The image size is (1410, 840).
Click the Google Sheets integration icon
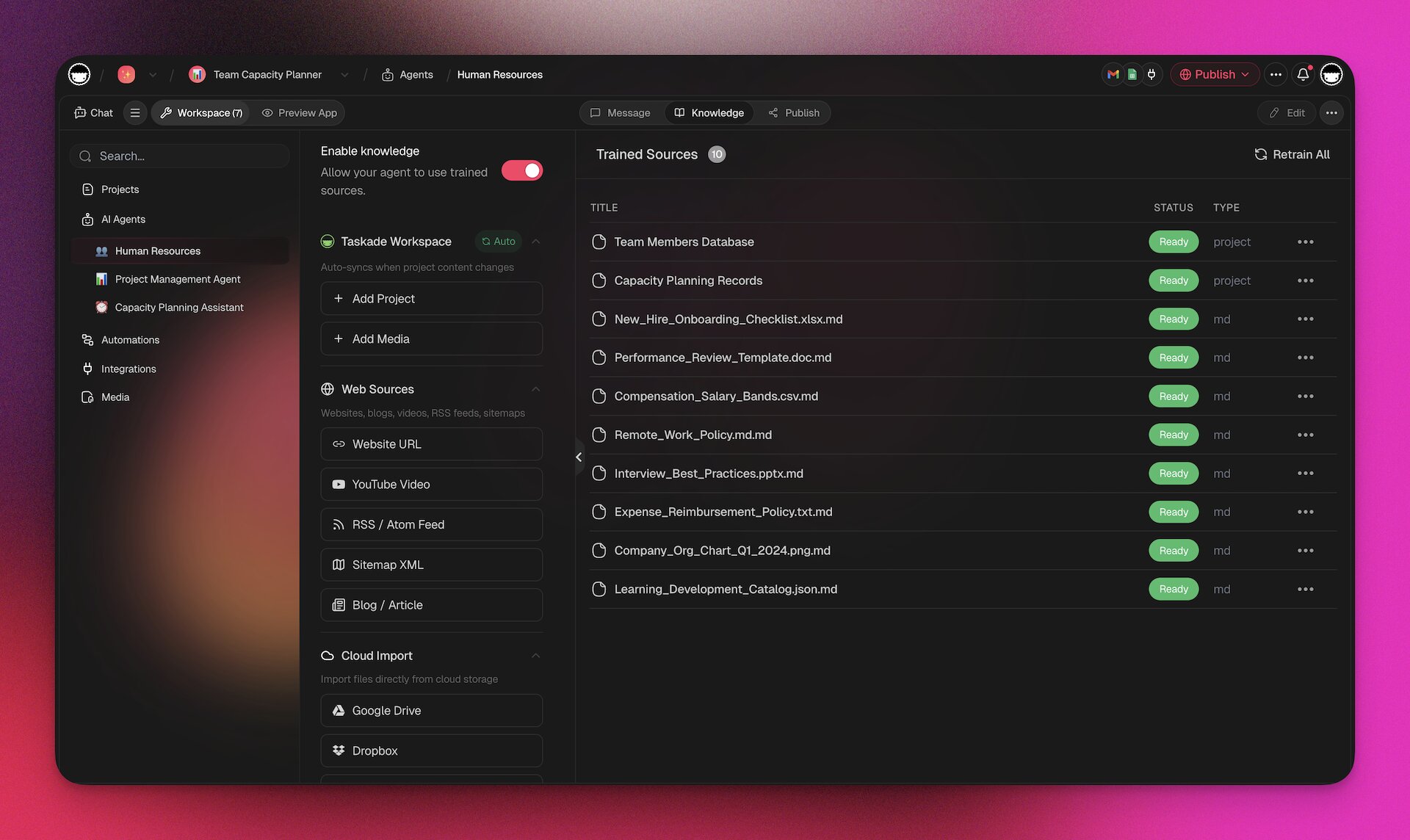click(x=1132, y=74)
